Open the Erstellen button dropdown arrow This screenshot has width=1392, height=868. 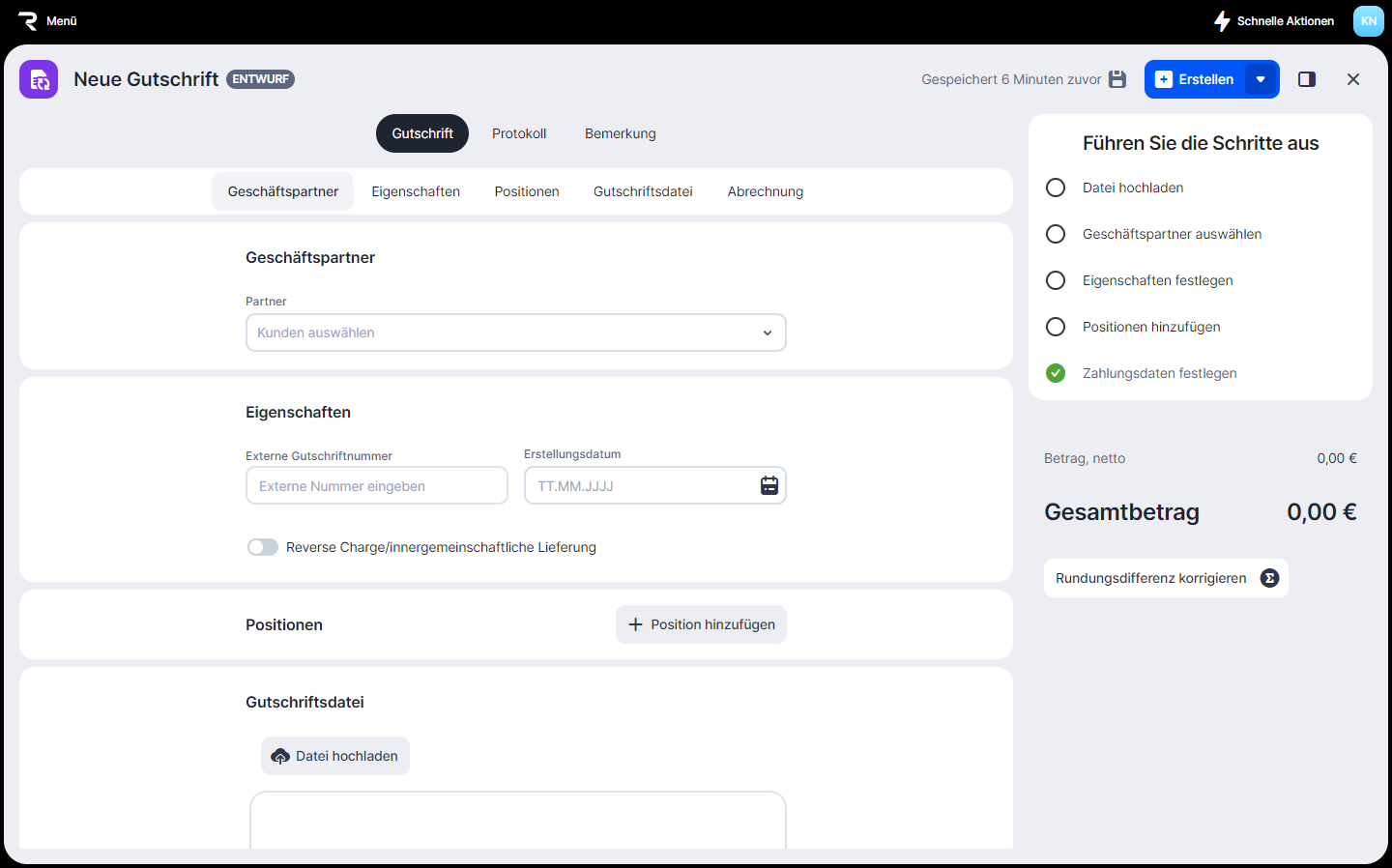(x=1261, y=79)
